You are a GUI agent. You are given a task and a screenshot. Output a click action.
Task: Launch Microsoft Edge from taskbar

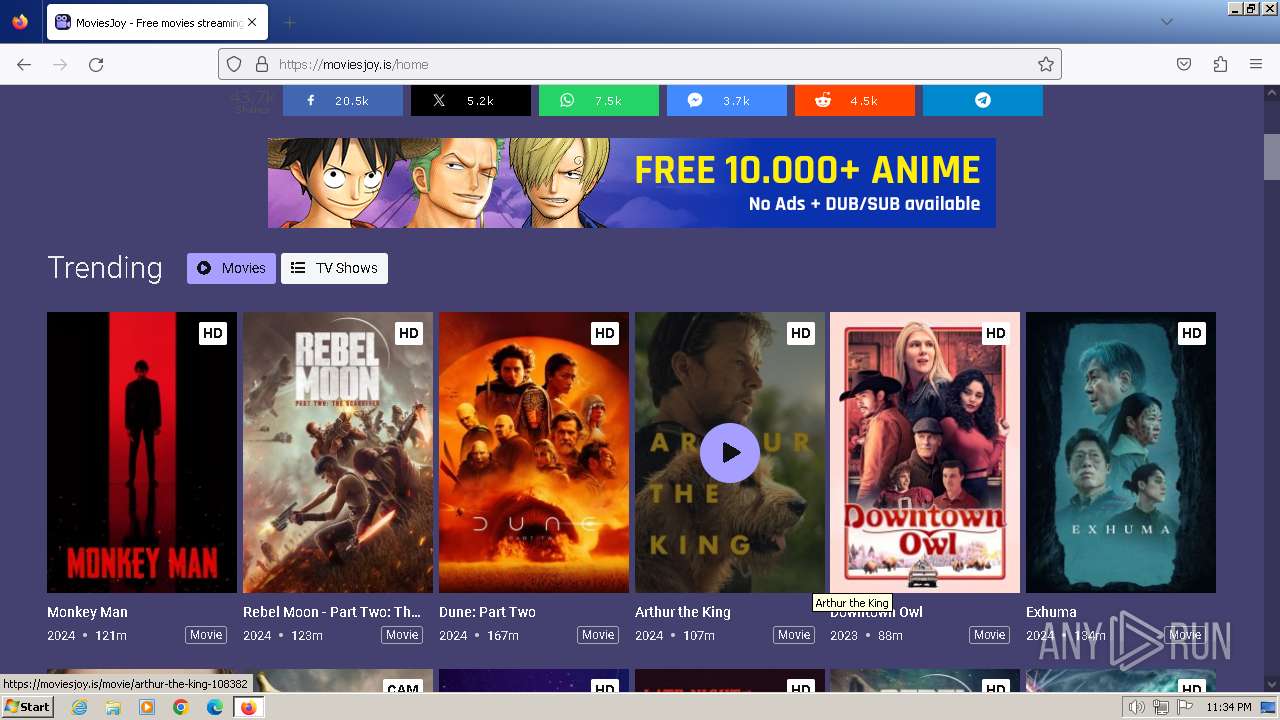pyautogui.click(x=214, y=707)
